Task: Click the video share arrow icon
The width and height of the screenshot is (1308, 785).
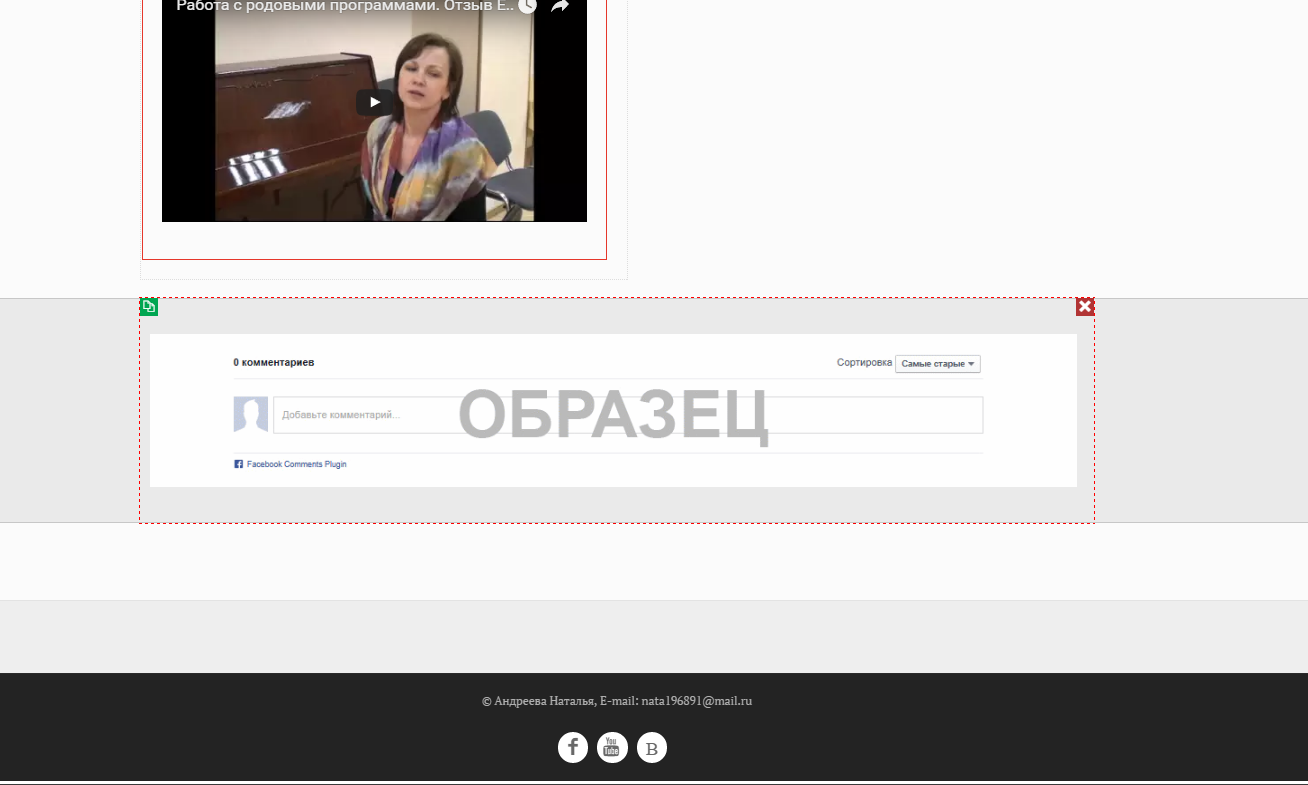Action: pos(560,6)
